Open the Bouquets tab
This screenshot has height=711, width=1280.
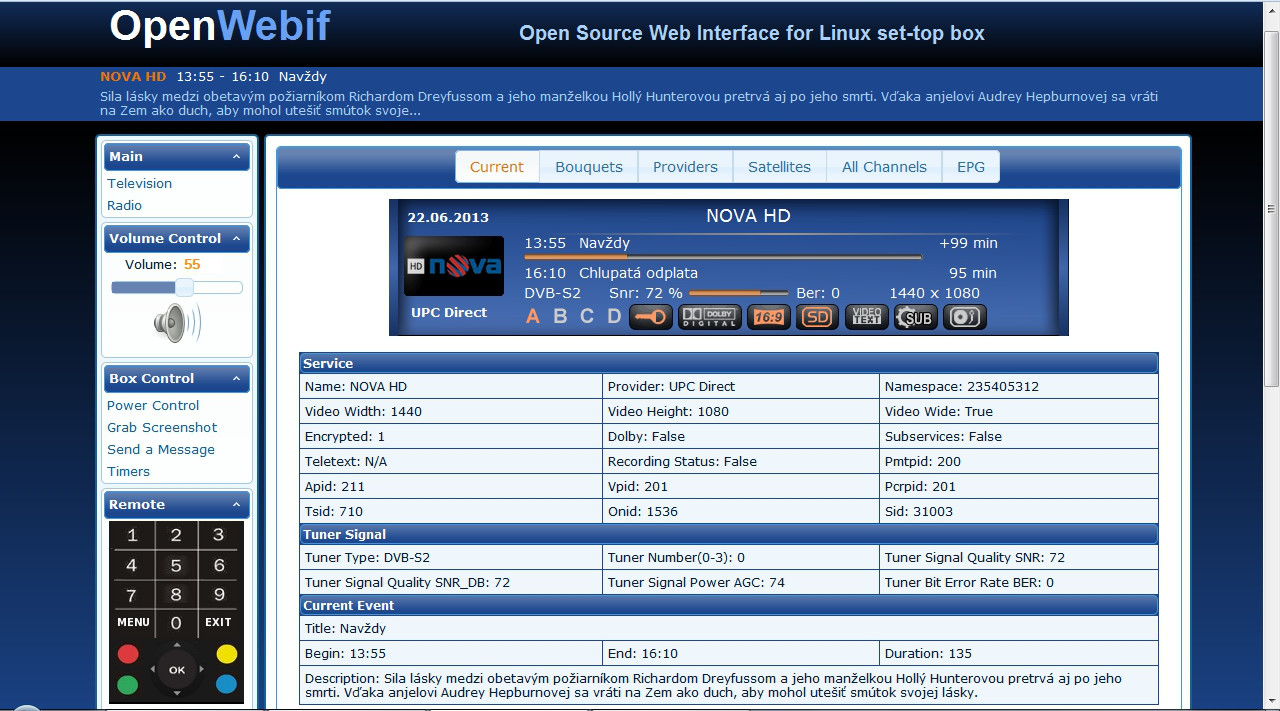tap(589, 167)
